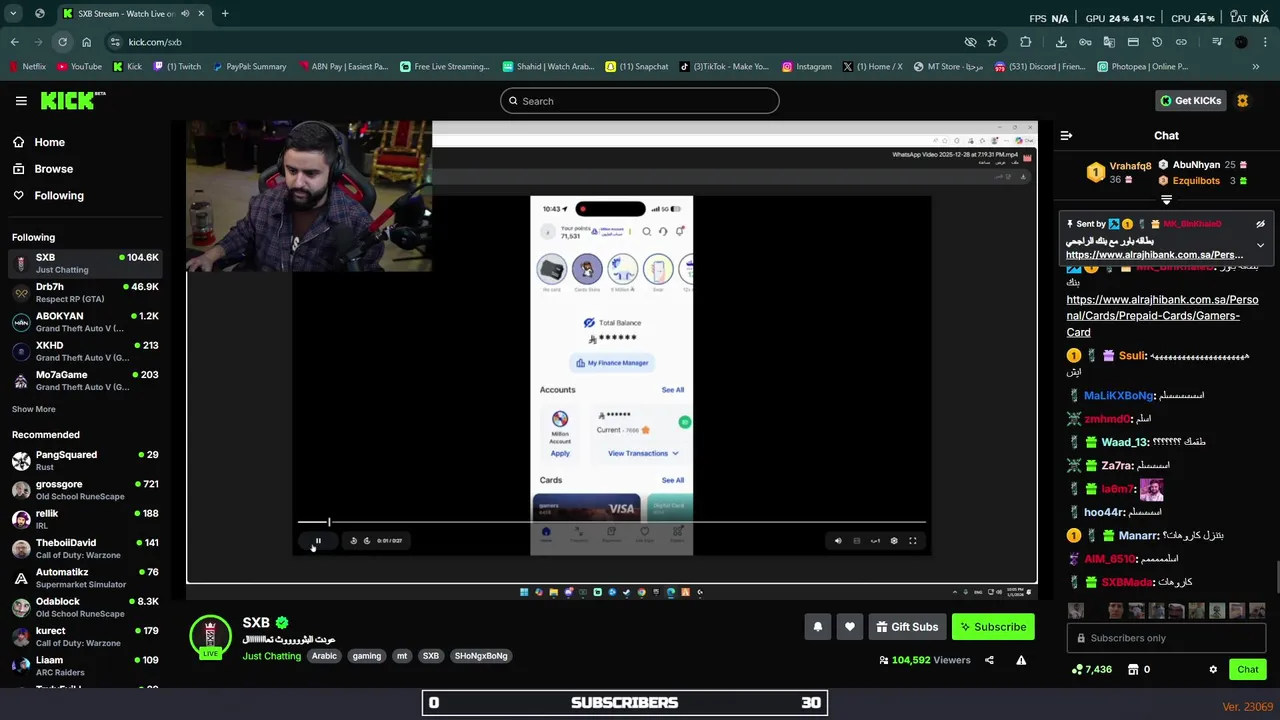Screen dimensions: 1280x720
Task: Open Automatikz in Recommended list
Action: (x=85, y=578)
